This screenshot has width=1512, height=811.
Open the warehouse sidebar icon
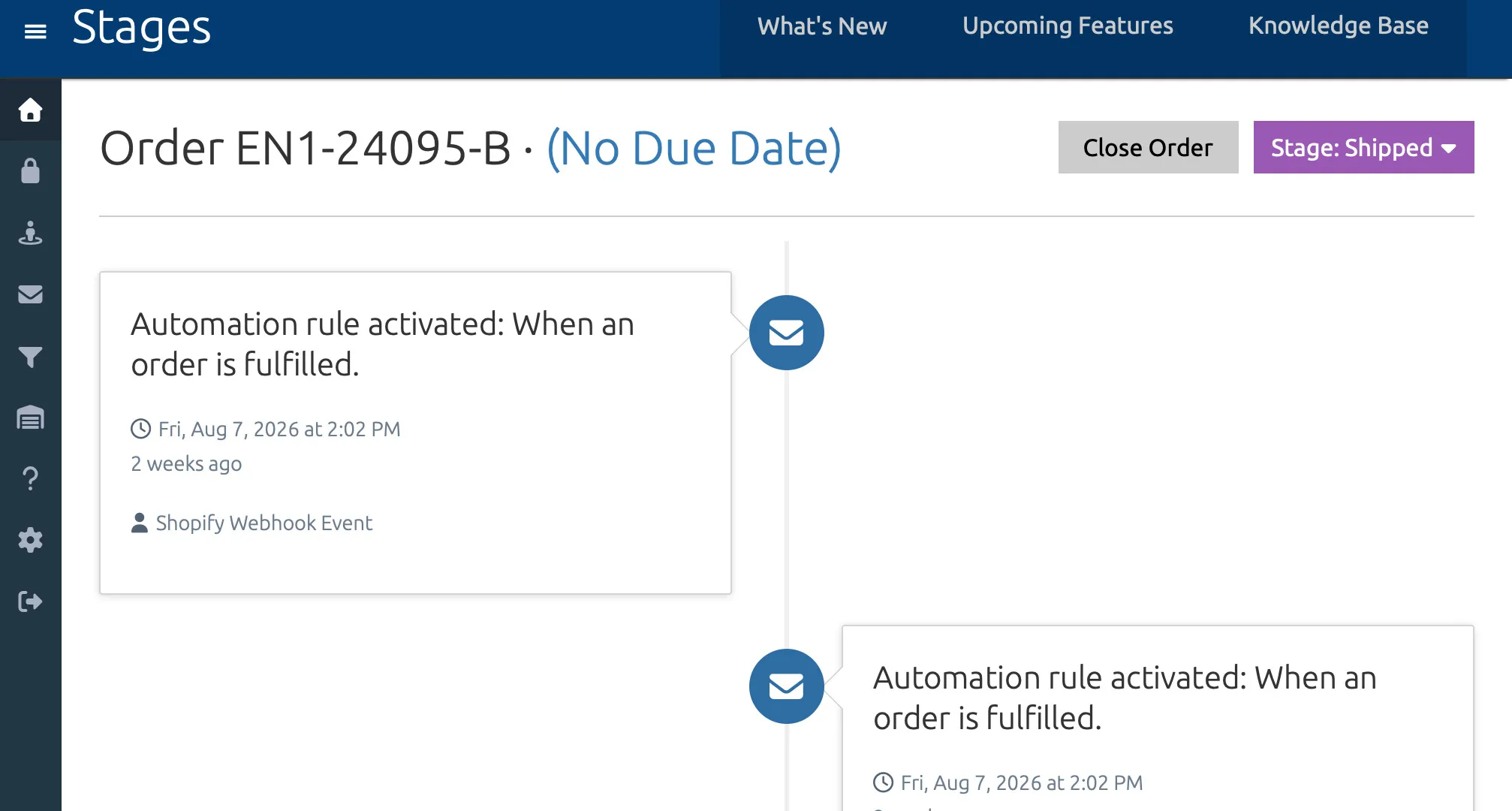click(x=30, y=418)
